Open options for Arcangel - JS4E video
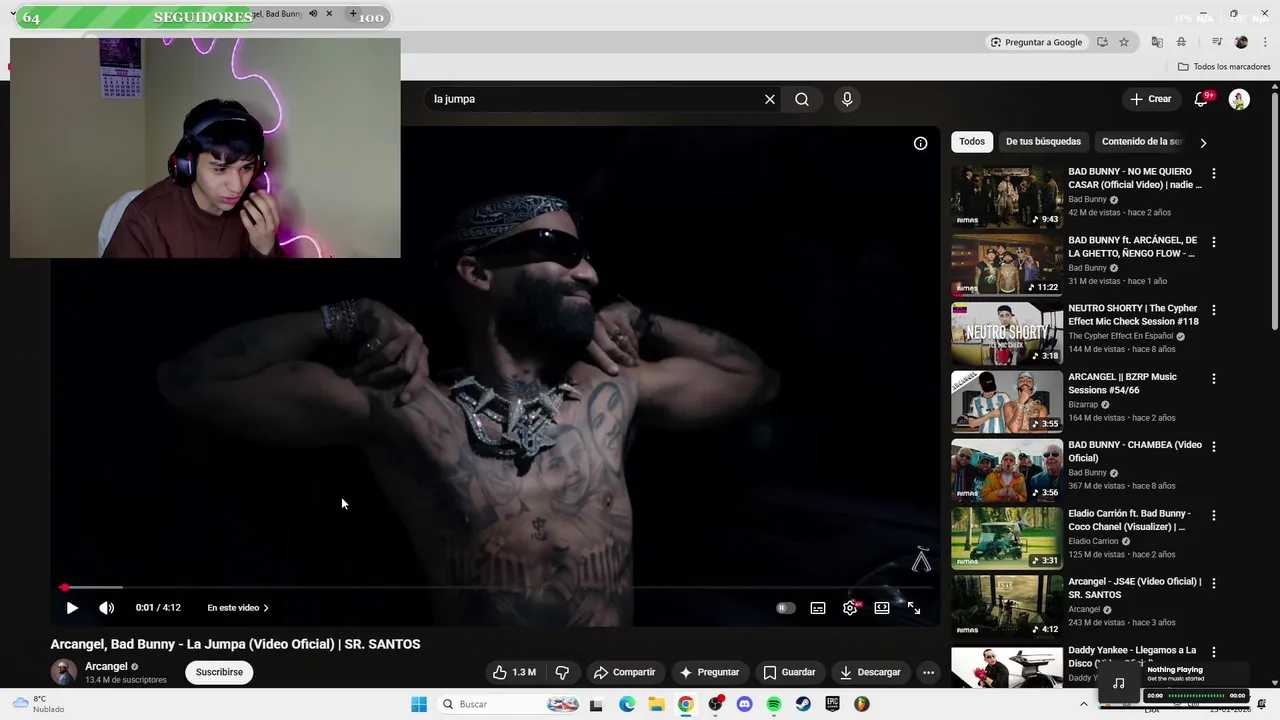Viewport: 1280px width, 720px height. tap(1214, 583)
